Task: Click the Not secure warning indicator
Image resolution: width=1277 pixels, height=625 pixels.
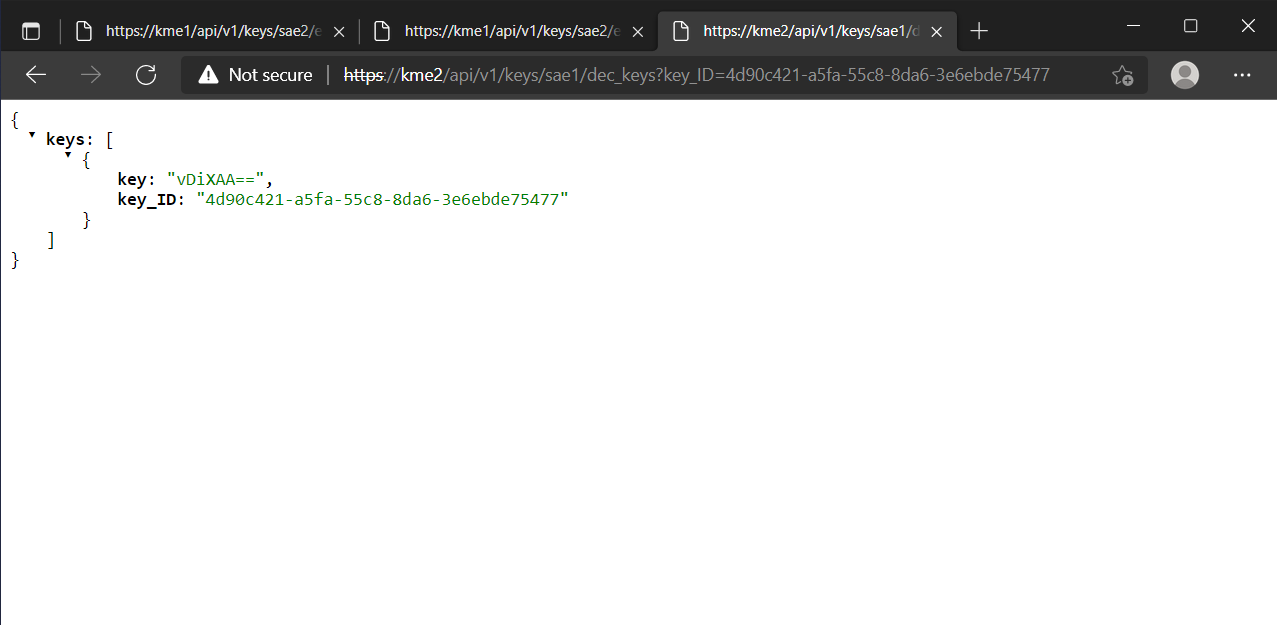Action: click(x=255, y=75)
